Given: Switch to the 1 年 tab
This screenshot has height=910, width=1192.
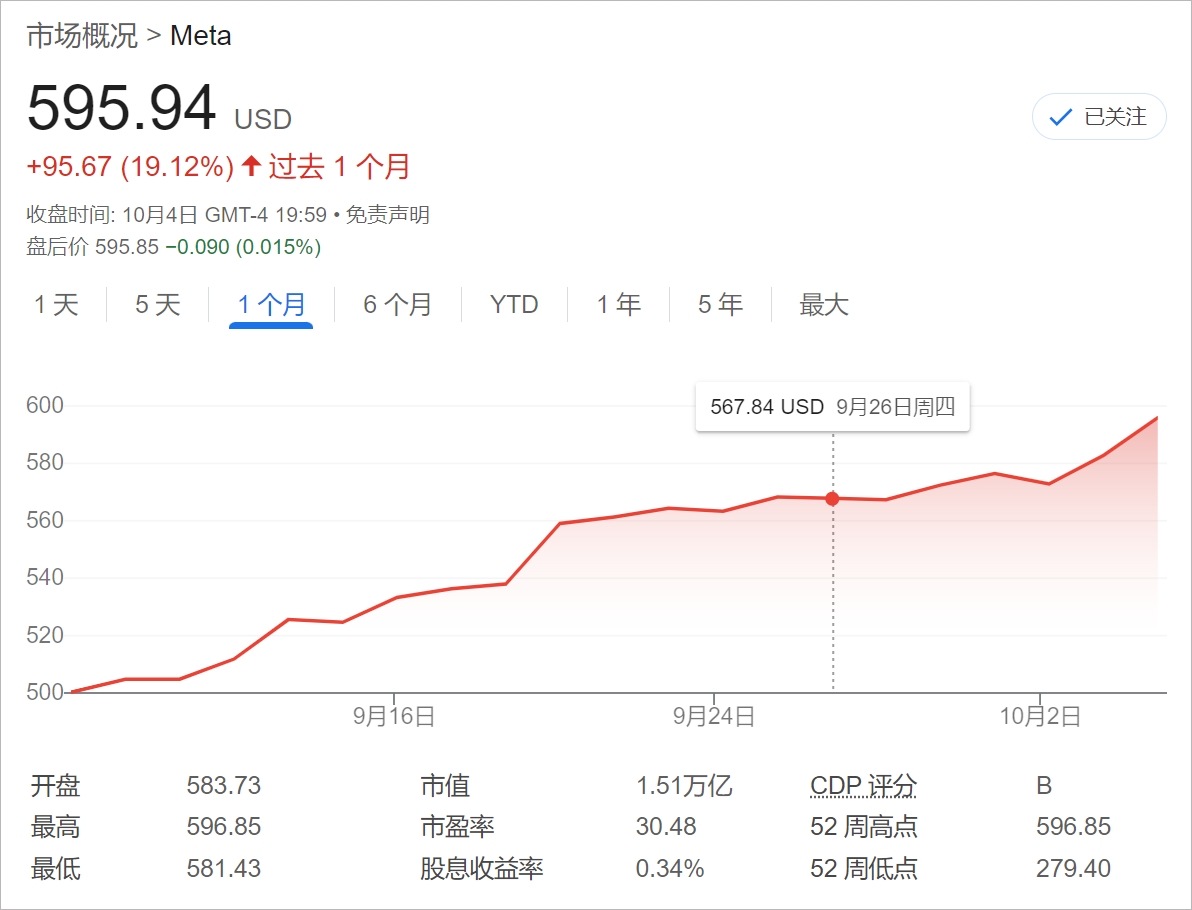Looking at the screenshot, I should coord(619,305).
